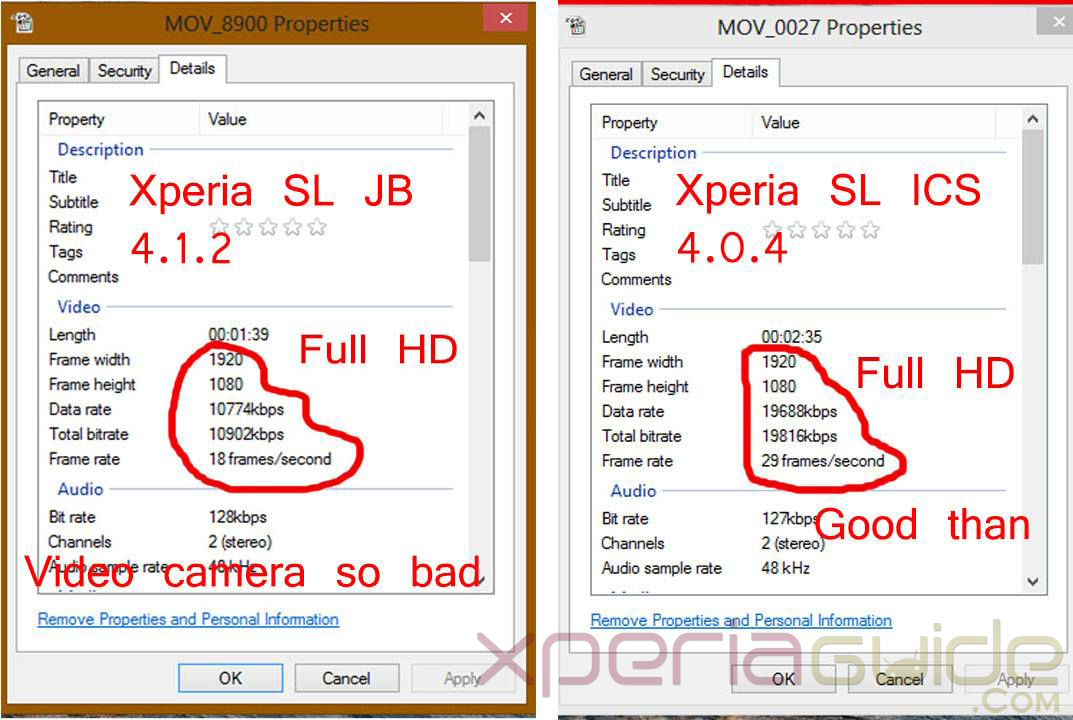Screen dimensions: 1073x720
Task: Set third rating star in MOV_0027 window
Action: (820, 230)
